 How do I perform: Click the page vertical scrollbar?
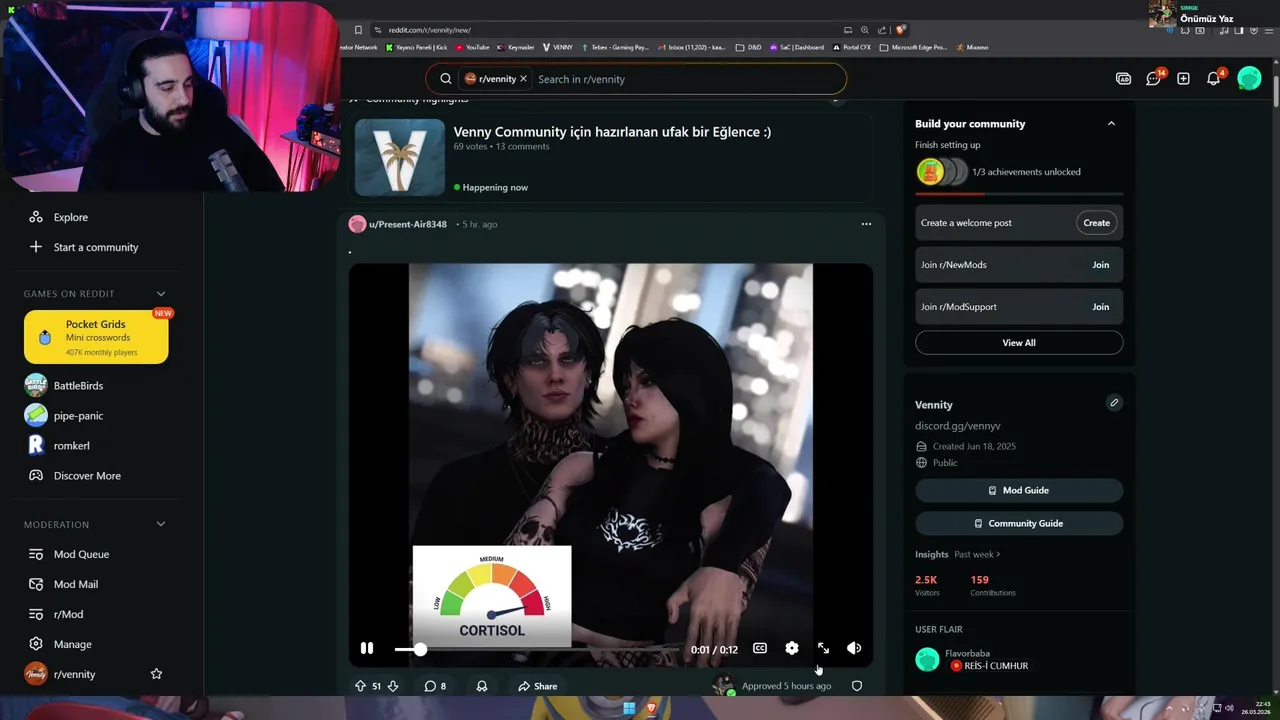pos(1275,90)
